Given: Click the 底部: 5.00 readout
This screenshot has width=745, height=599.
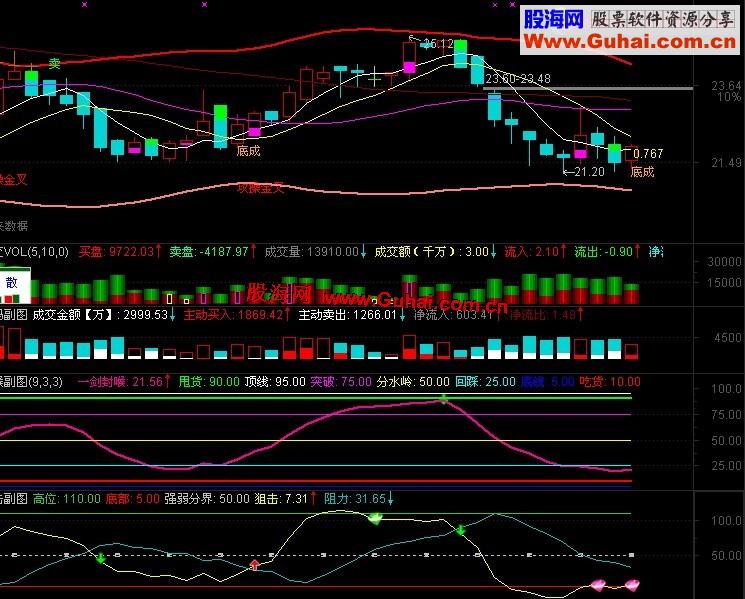Looking at the screenshot, I should (133, 499).
